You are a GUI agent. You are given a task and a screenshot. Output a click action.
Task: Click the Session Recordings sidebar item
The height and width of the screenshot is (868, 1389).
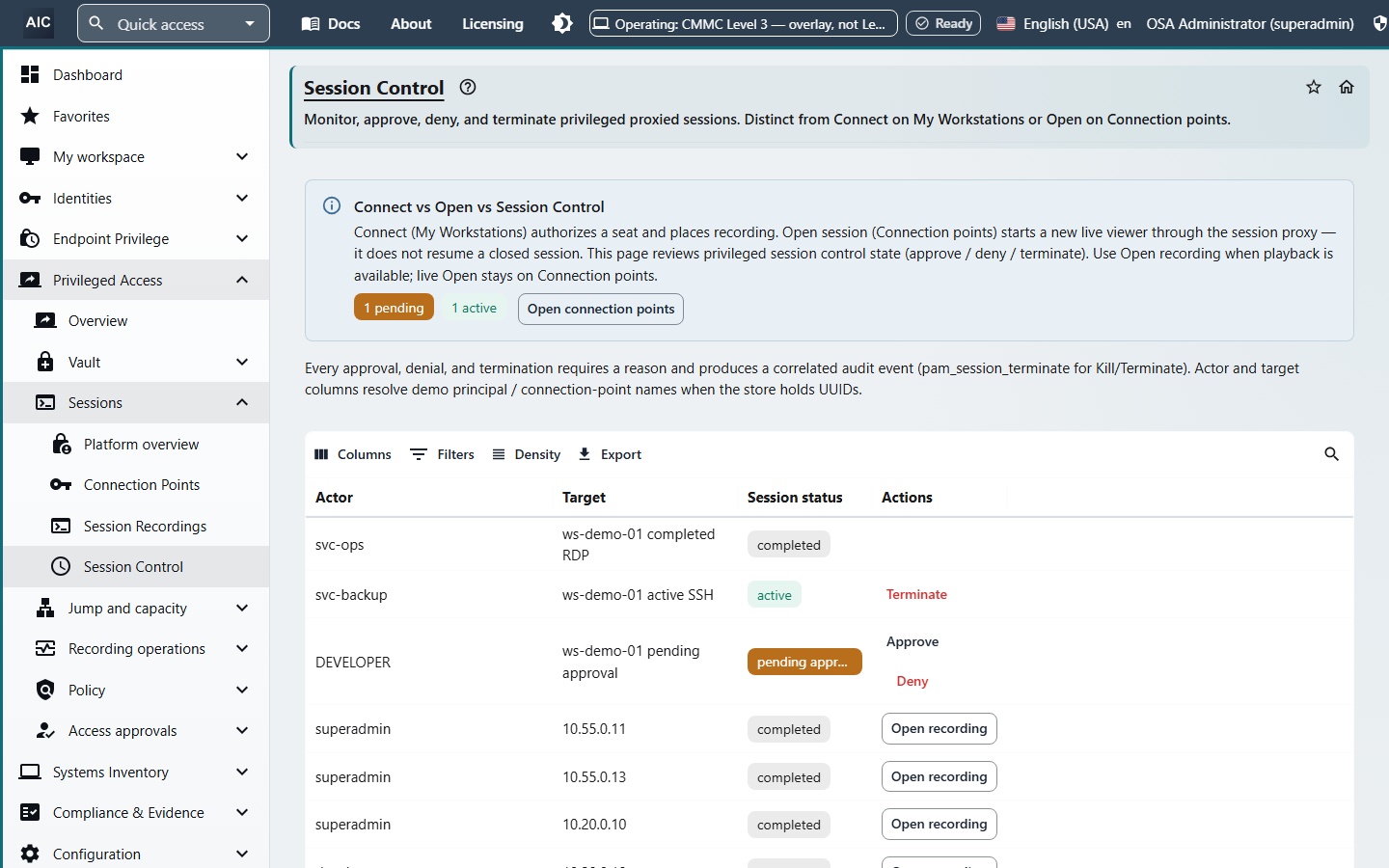(135, 526)
